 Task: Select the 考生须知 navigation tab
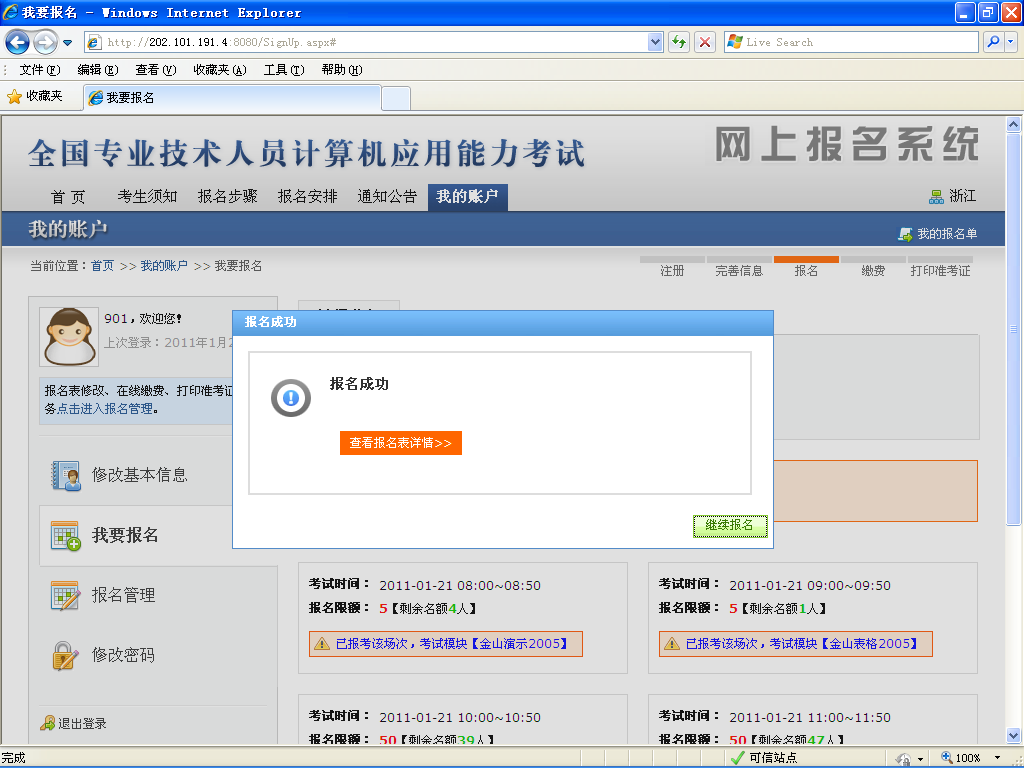[x=147, y=196]
